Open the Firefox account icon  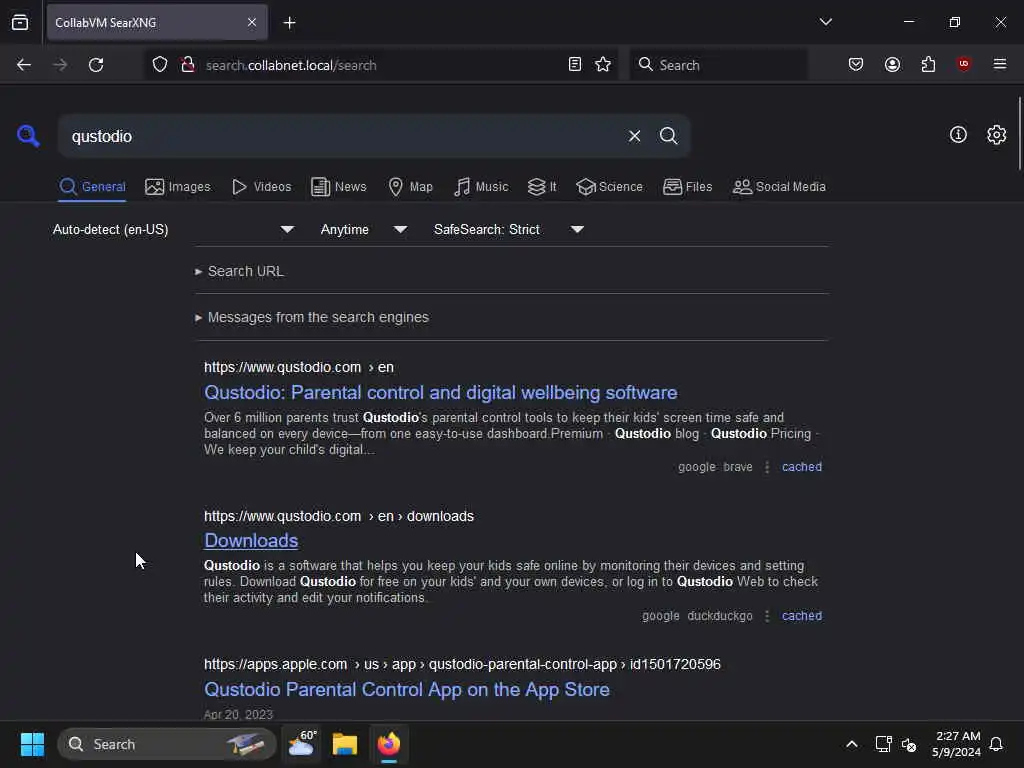tap(892, 65)
